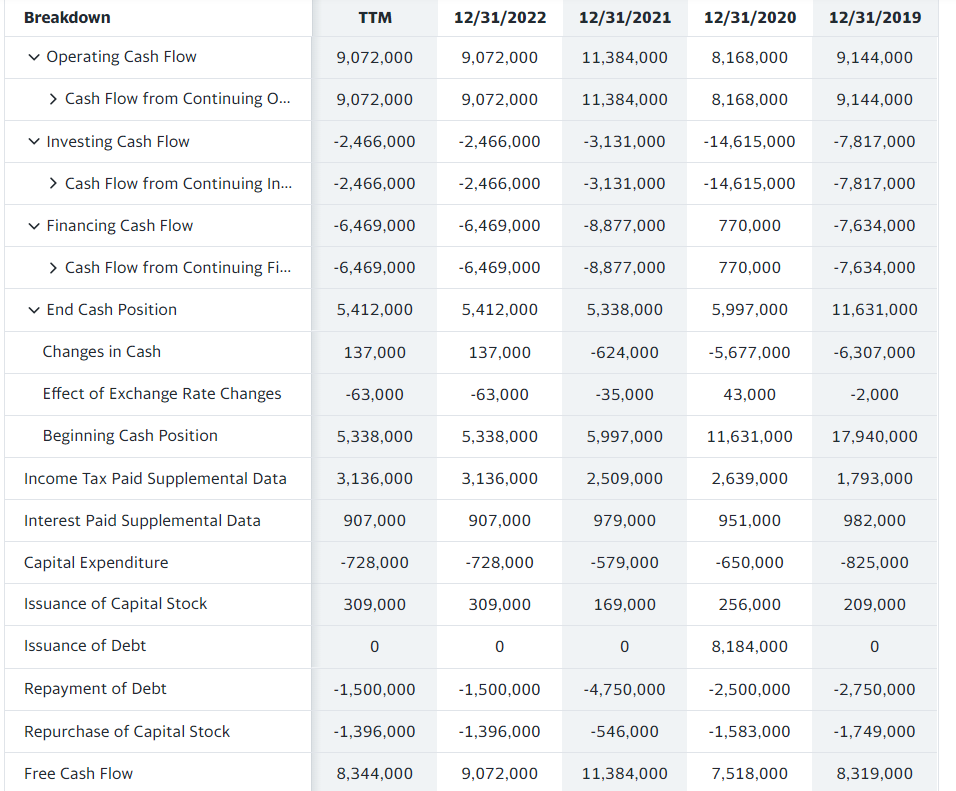This screenshot has width=956, height=791.
Task: Click Income Tax Paid 2020 value 2,639,000
Action: click(x=750, y=479)
